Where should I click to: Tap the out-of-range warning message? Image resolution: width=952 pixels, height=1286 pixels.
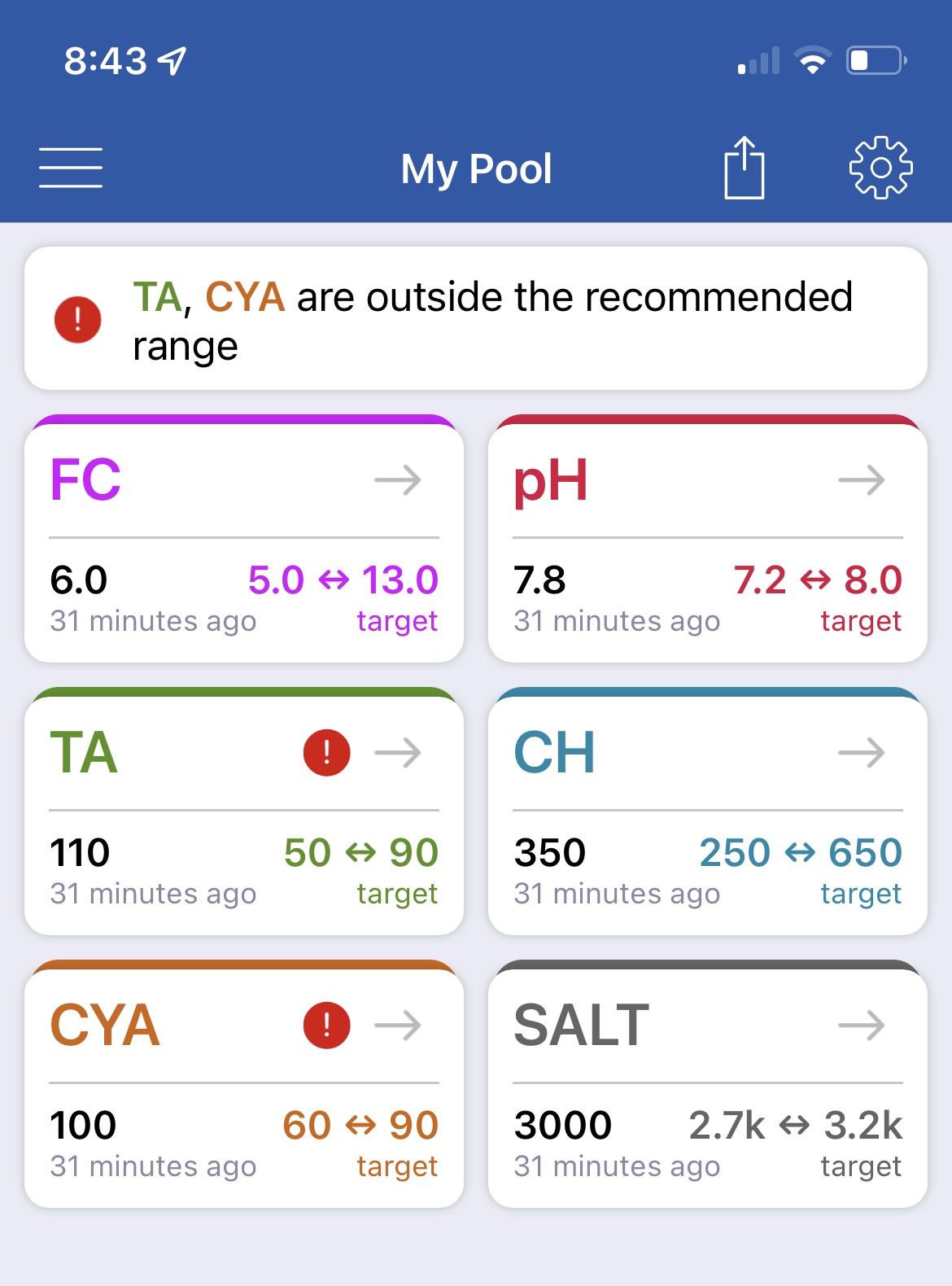pos(493,320)
